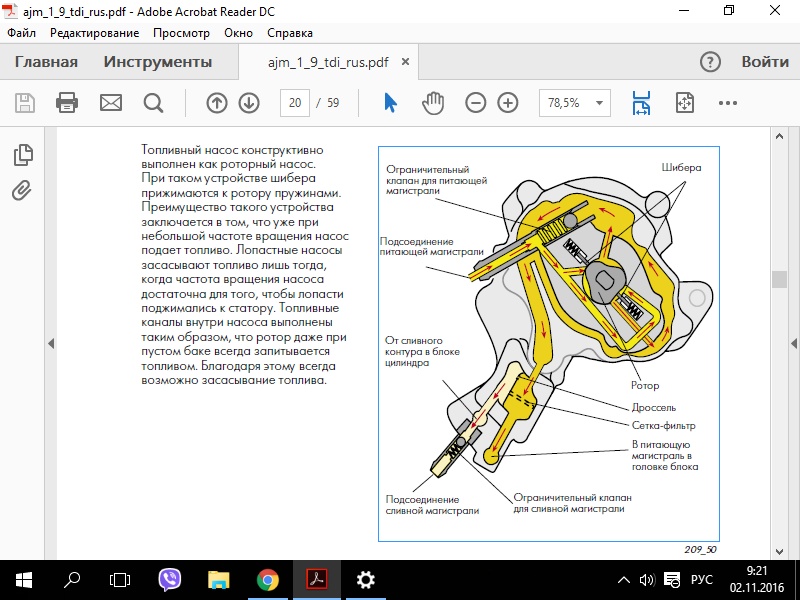Image resolution: width=800 pixels, height=600 pixels.
Task: Switch to the Инструменты tab
Action: coord(158,62)
